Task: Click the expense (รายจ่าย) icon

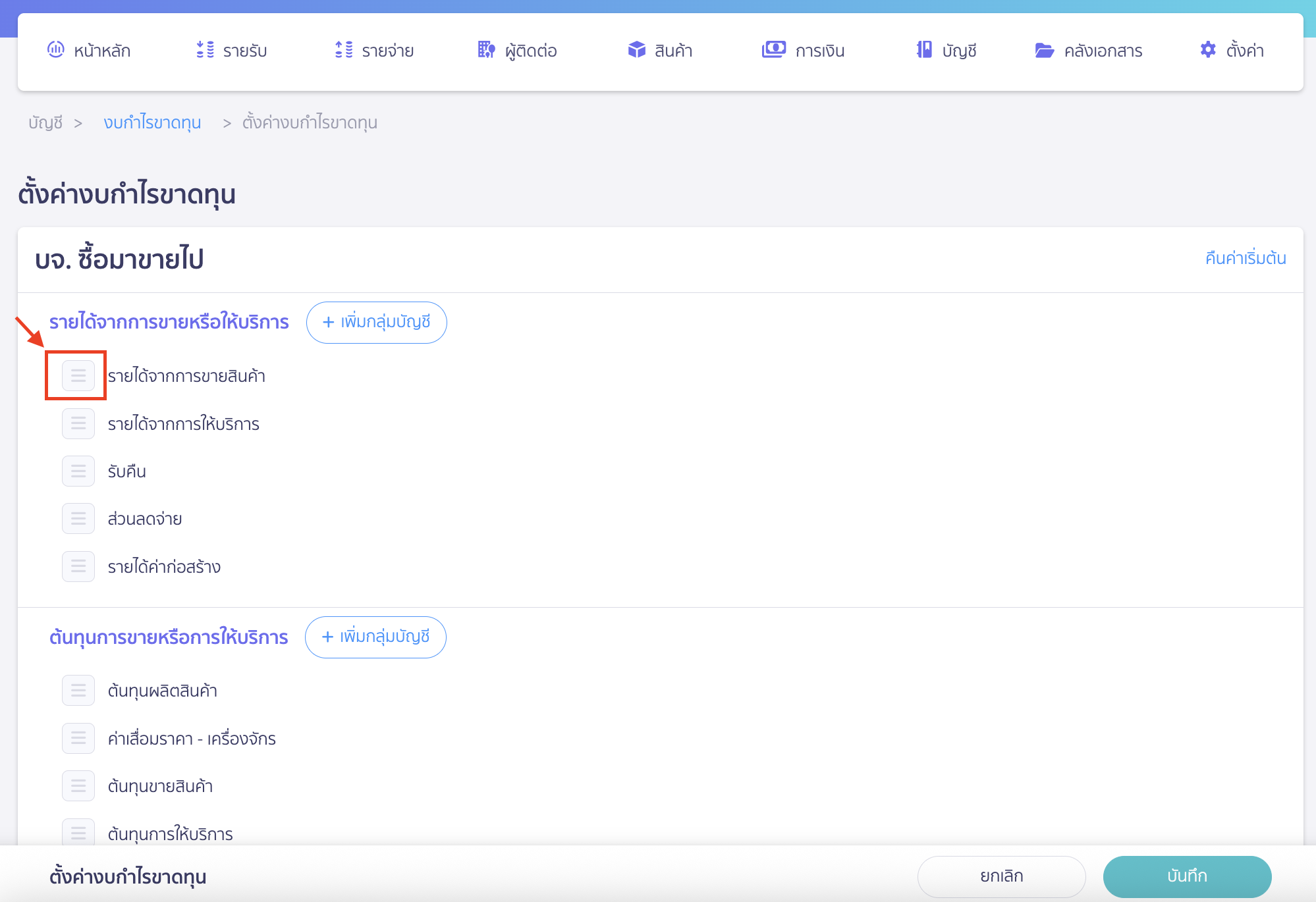Action: tap(344, 50)
